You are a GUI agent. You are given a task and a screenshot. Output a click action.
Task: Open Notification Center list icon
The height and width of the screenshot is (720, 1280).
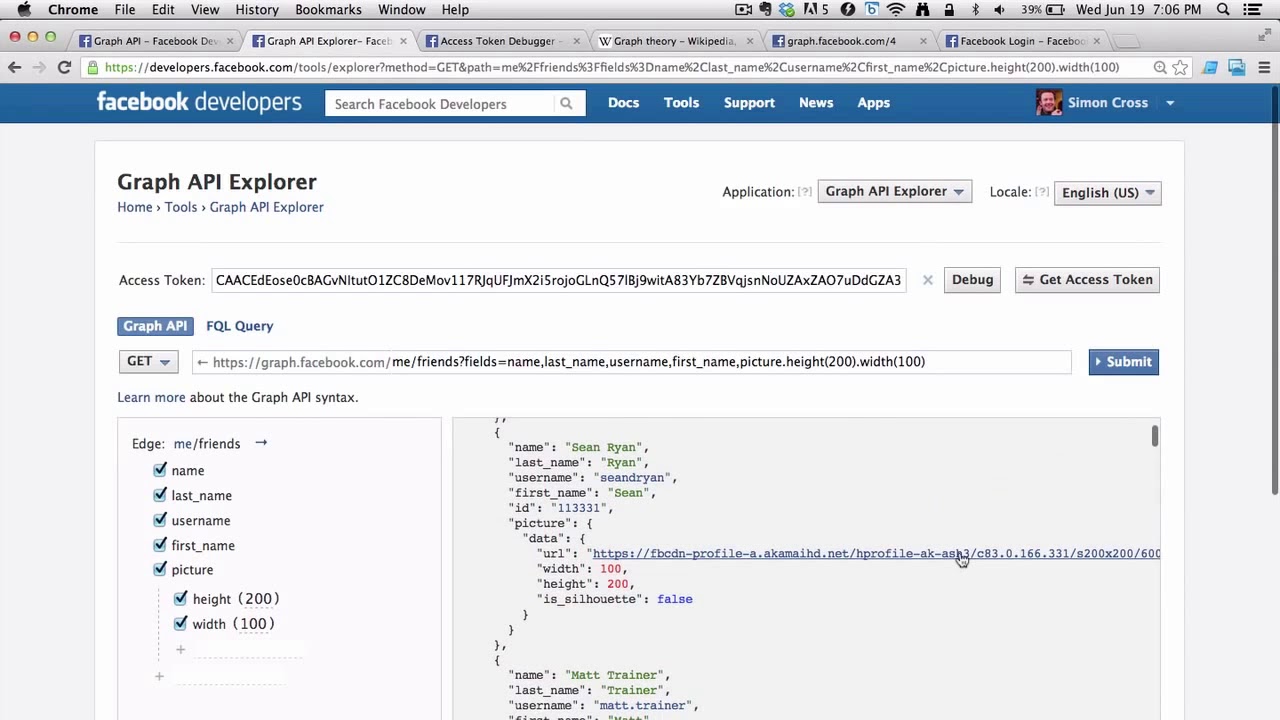[1253, 10]
